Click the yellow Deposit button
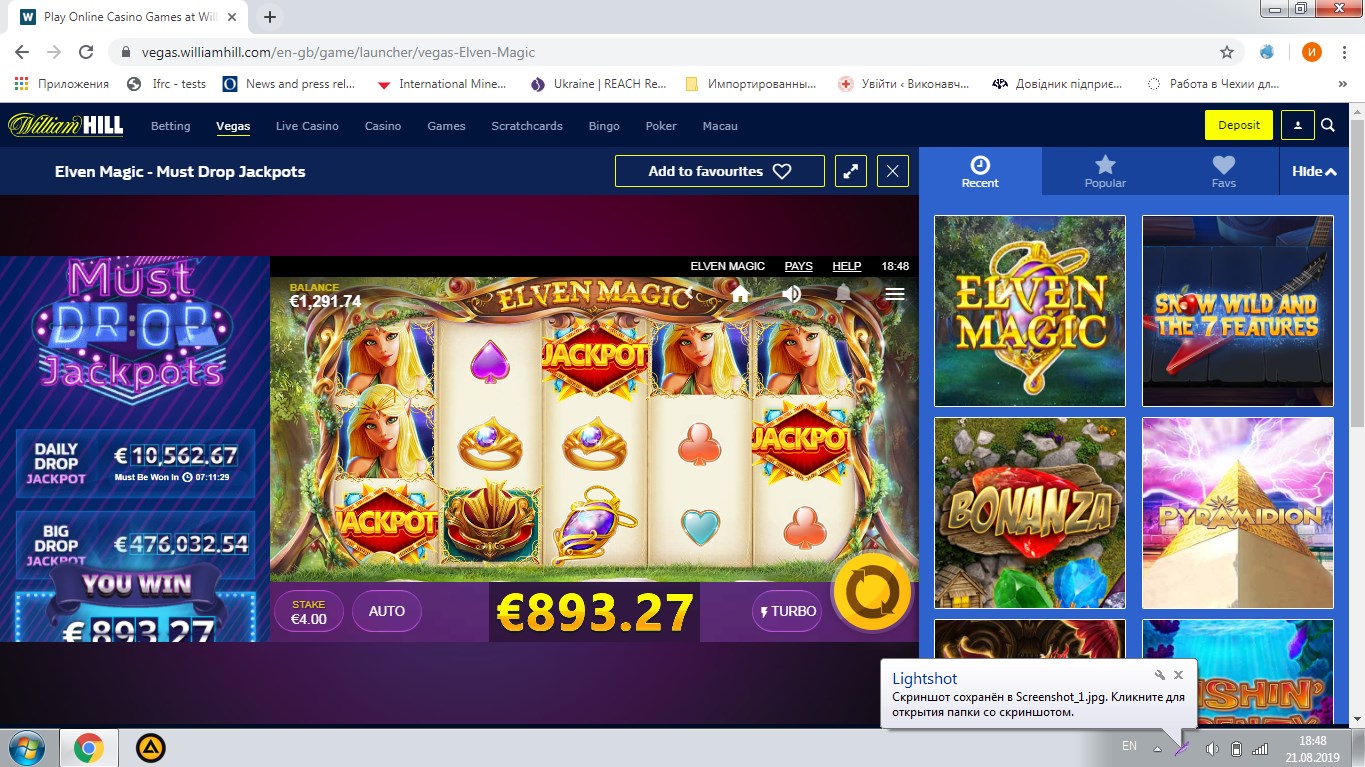Screen dimensions: 1365x767 coord(1239,125)
